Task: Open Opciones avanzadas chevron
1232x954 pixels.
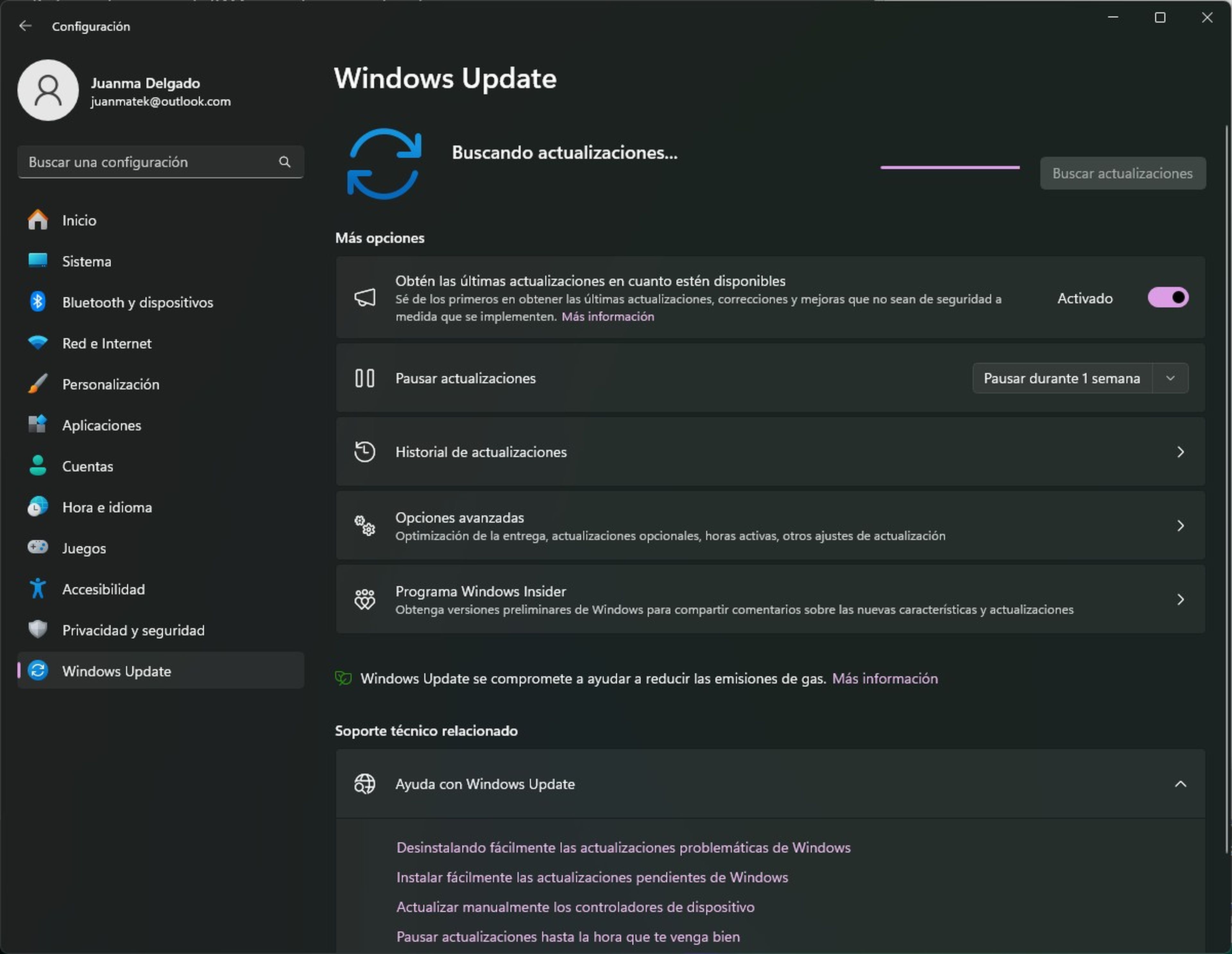Action: click(1181, 525)
